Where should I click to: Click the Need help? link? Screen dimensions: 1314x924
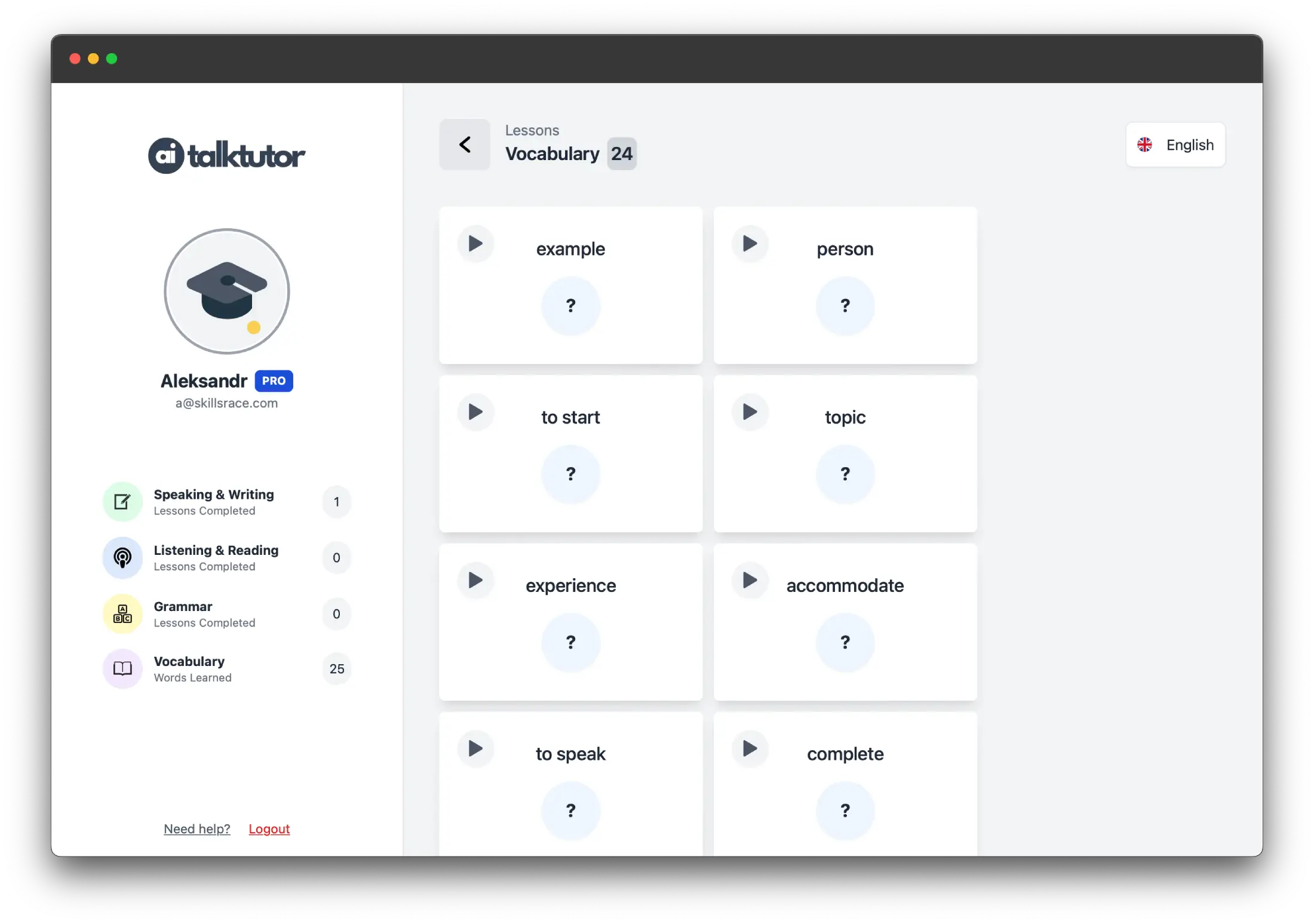pos(197,828)
